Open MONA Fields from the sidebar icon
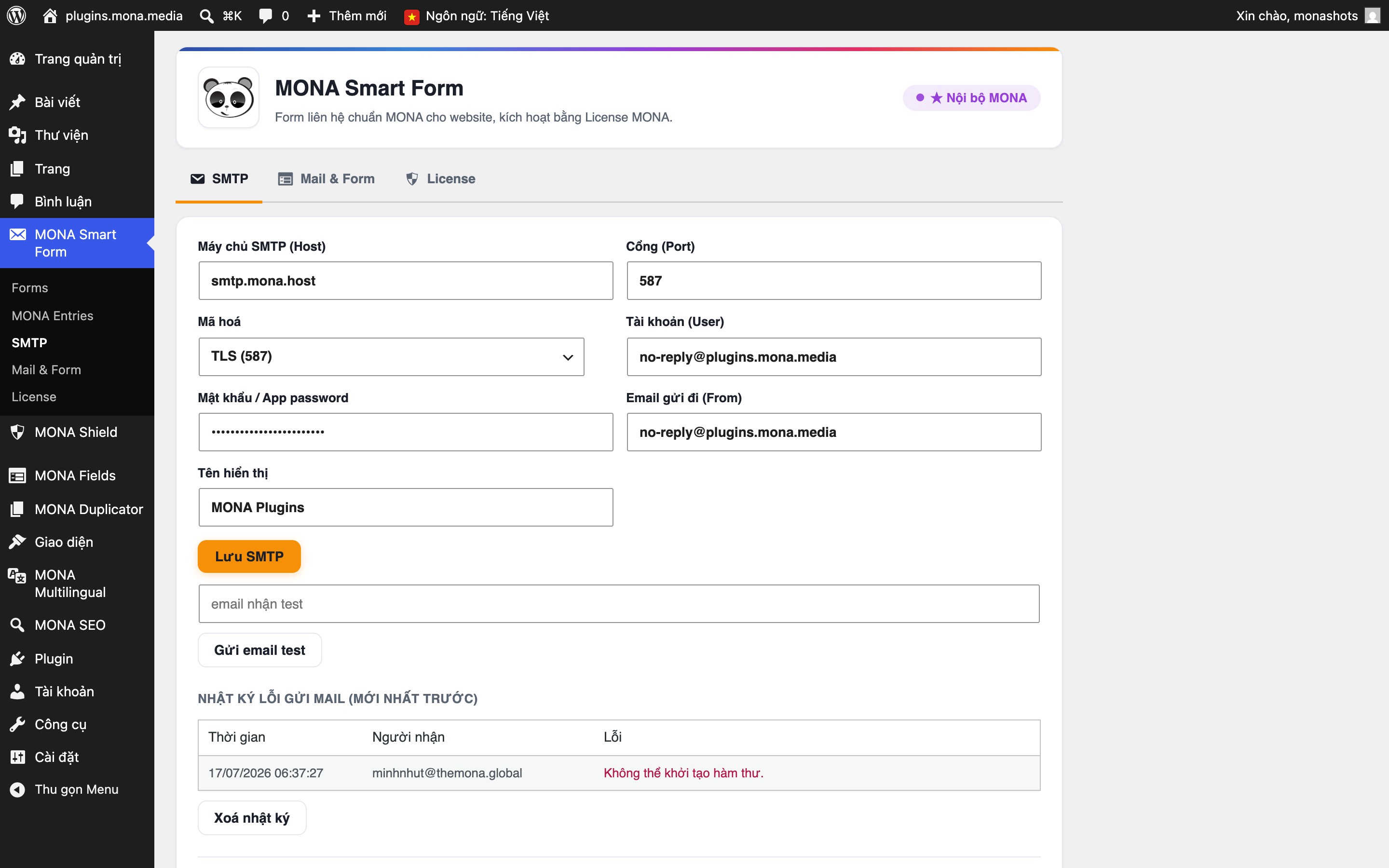Image resolution: width=1389 pixels, height=868 pixels. [x=17, y=475]
